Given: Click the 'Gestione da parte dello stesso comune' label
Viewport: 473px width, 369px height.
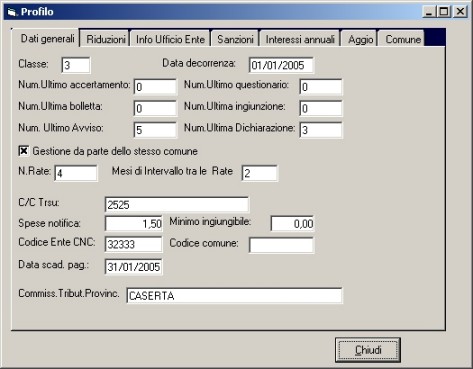Looking at the screenshot, I should tap(115, 151).
